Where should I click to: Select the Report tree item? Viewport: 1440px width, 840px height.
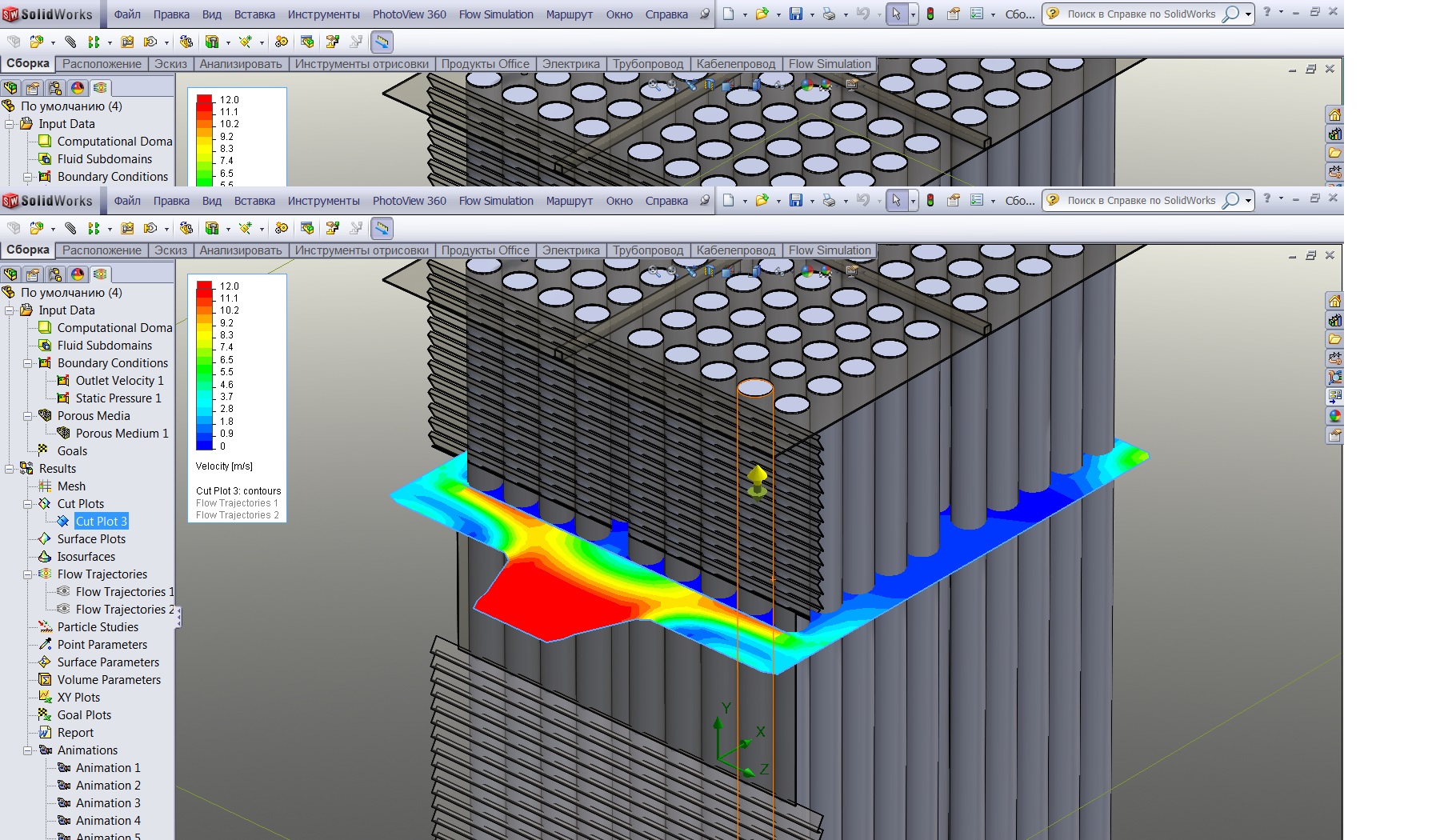(75, 733)
